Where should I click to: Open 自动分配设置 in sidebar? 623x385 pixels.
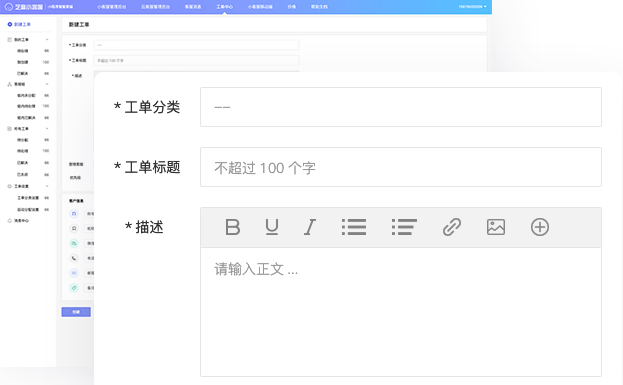[28, 209]
